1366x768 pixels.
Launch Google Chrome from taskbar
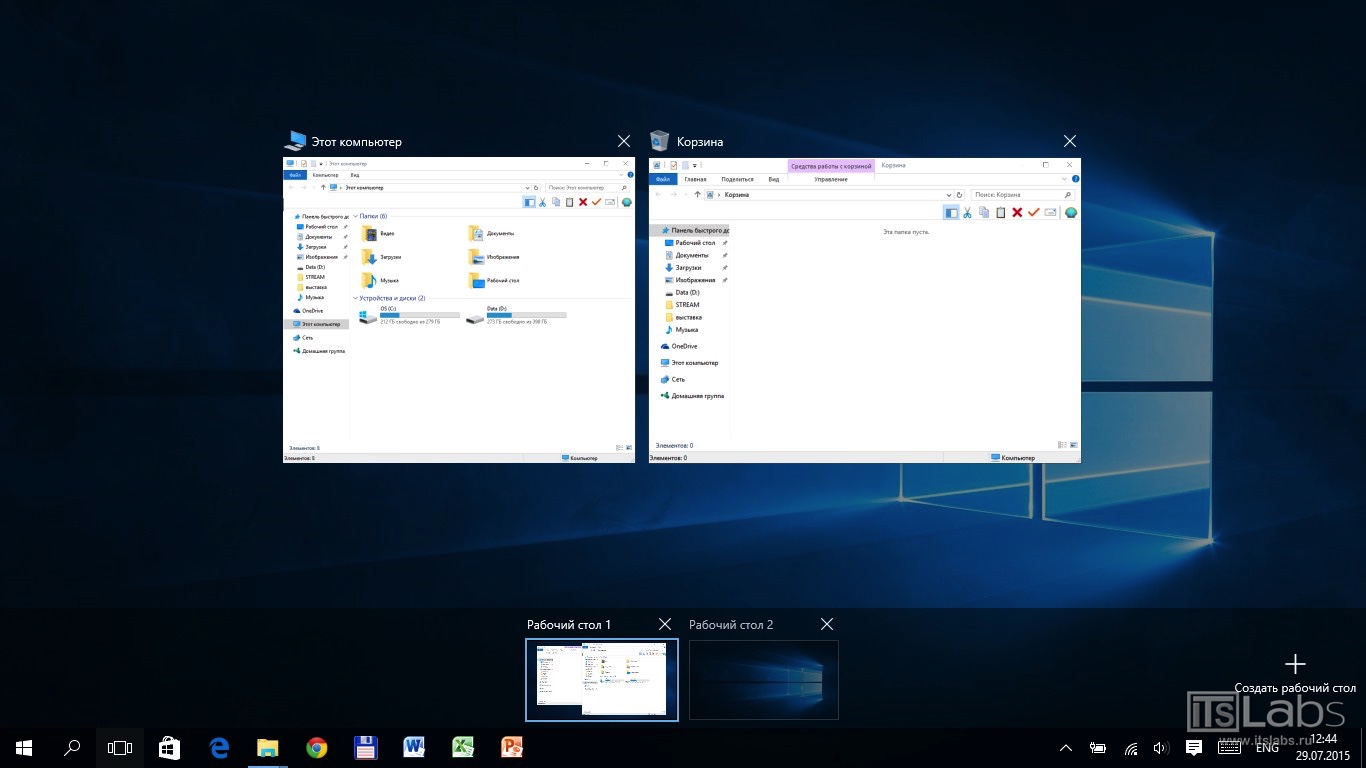tap(316, 747)
